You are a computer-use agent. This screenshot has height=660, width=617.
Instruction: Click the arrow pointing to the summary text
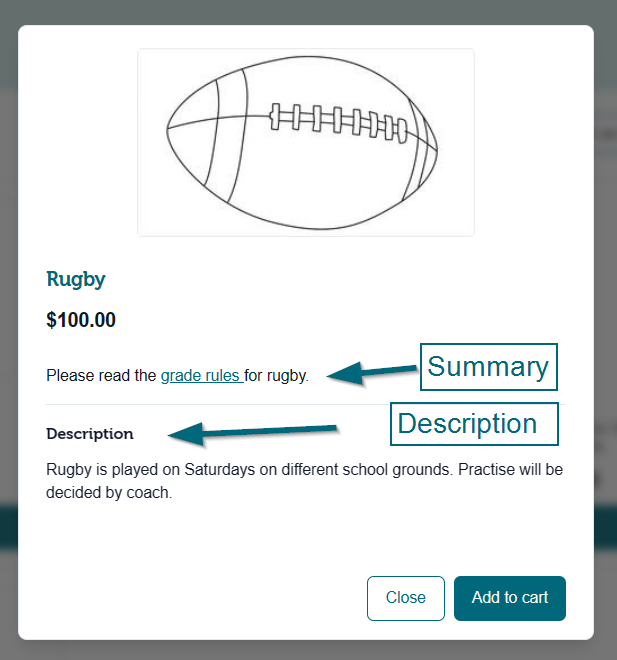(x=372, y=373)
